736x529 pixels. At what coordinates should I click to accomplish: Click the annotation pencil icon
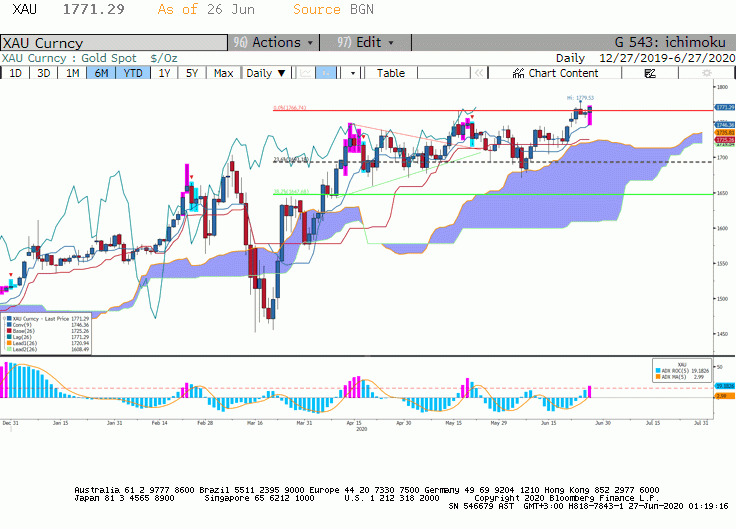tap(650, 73)
